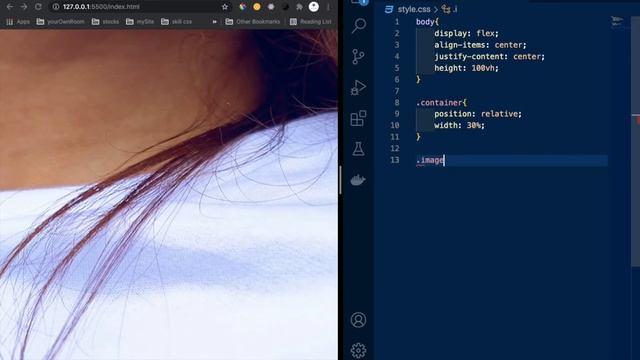Viewport: 640px width, 360px height.
Task: Click the photo in the browser page
Action: click(x=169, y=194)
